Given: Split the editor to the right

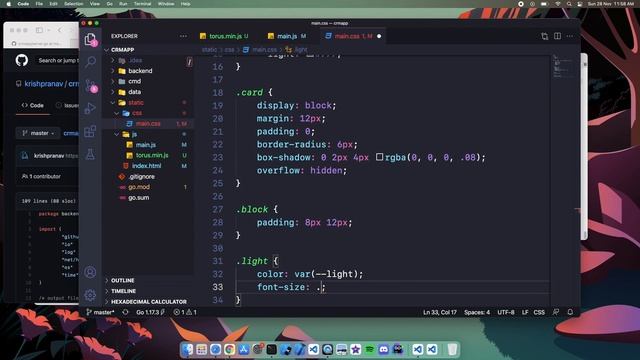Looking at the screenshot, I should click(558, 36).
